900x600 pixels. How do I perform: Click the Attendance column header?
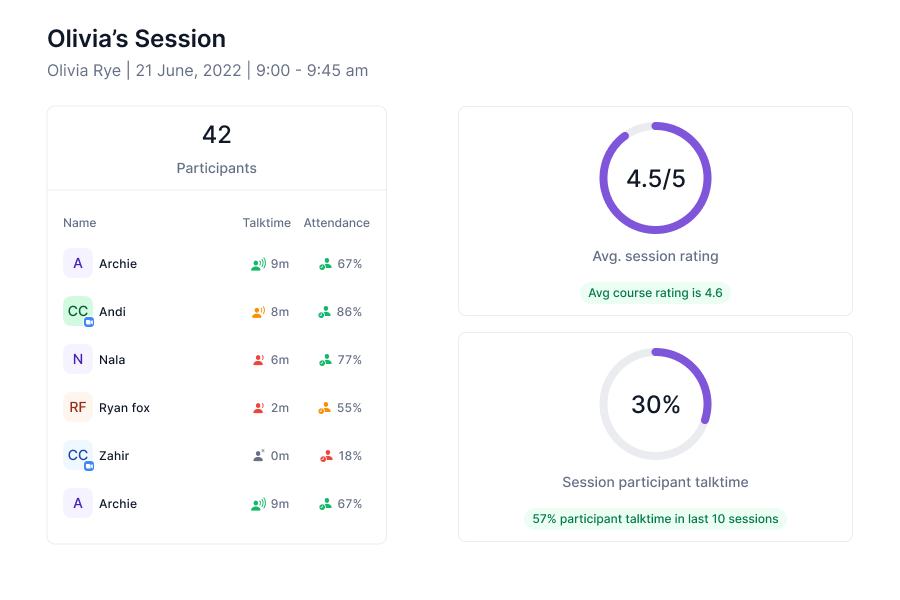click(336, 223)
